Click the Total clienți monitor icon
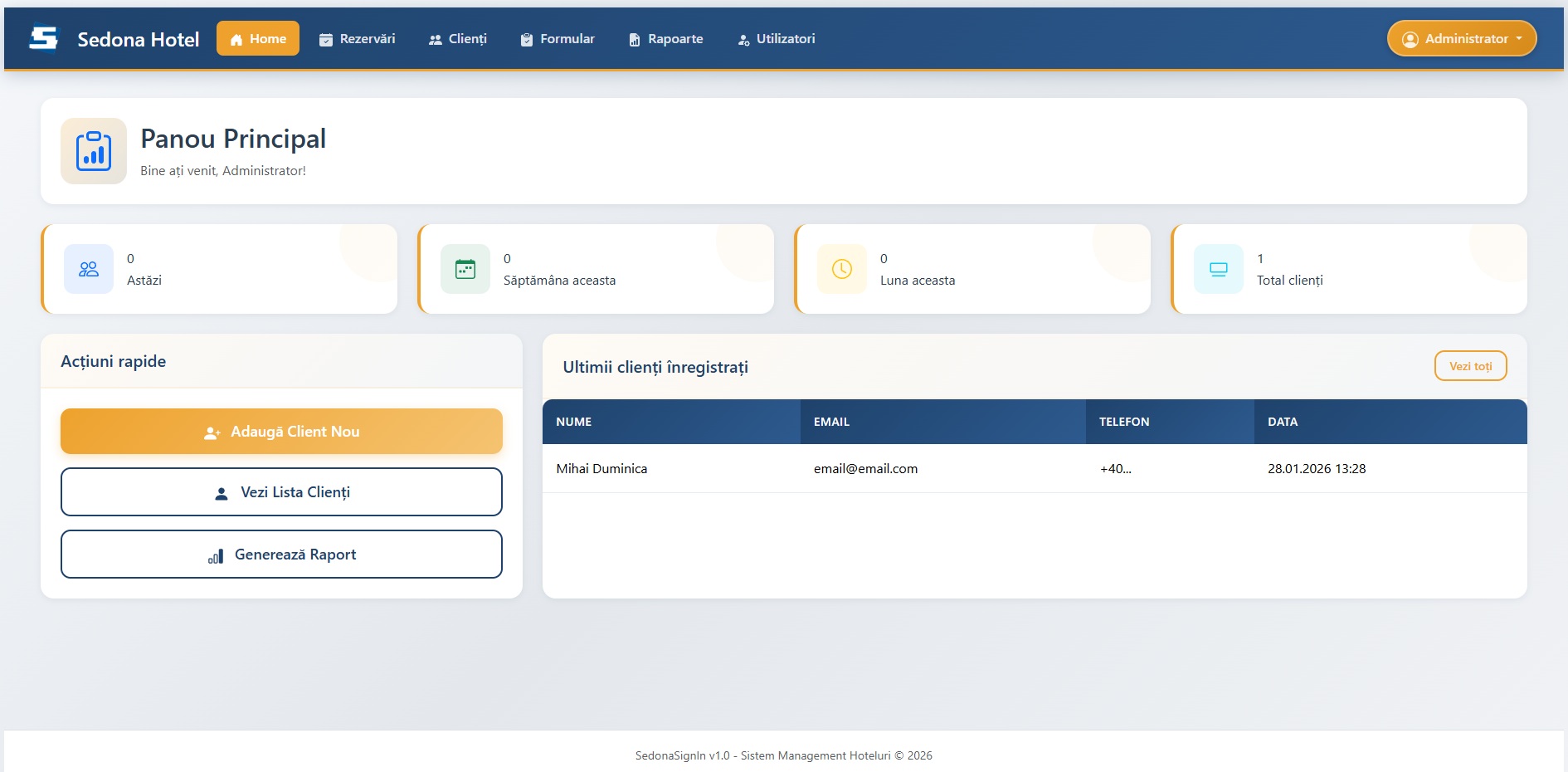1568x772 pixels. click(x=1219, y=269)
